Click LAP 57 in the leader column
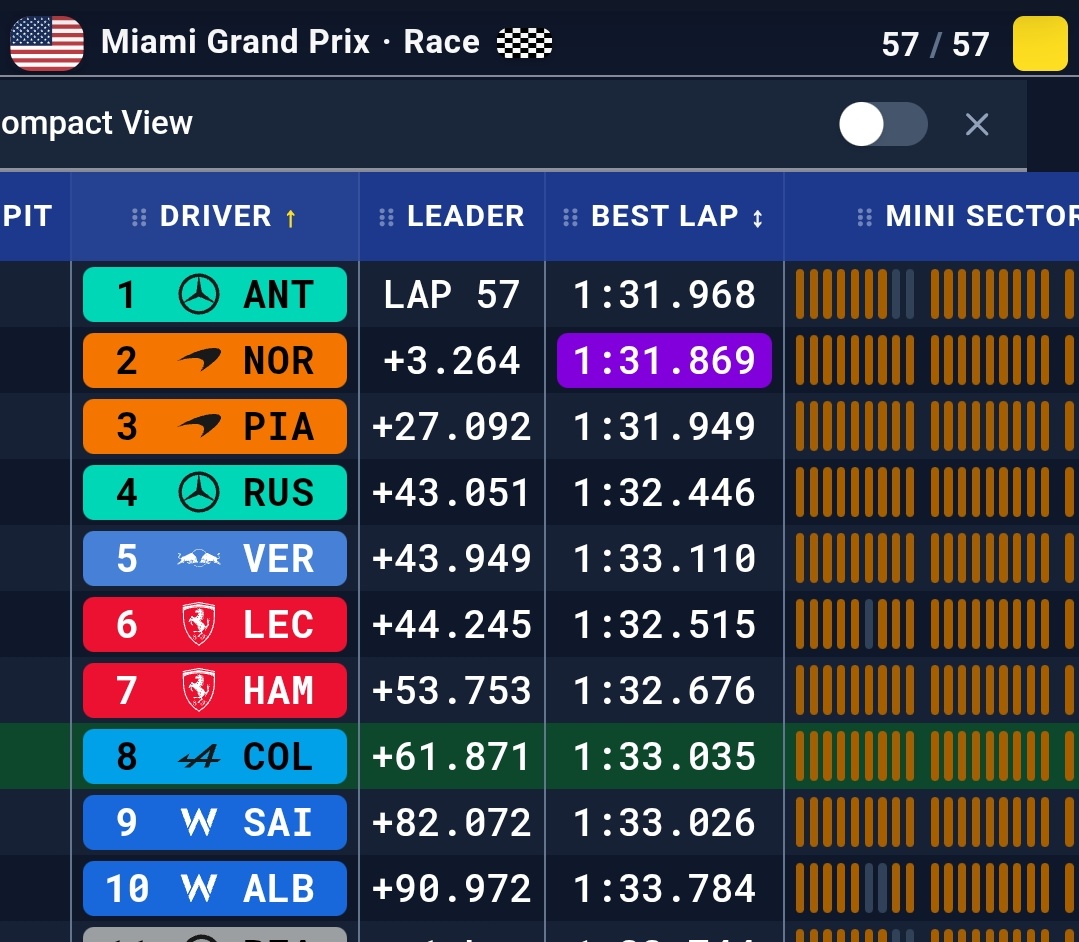Viewport: 1079px width, 942px height. click(x=451, y=295)
